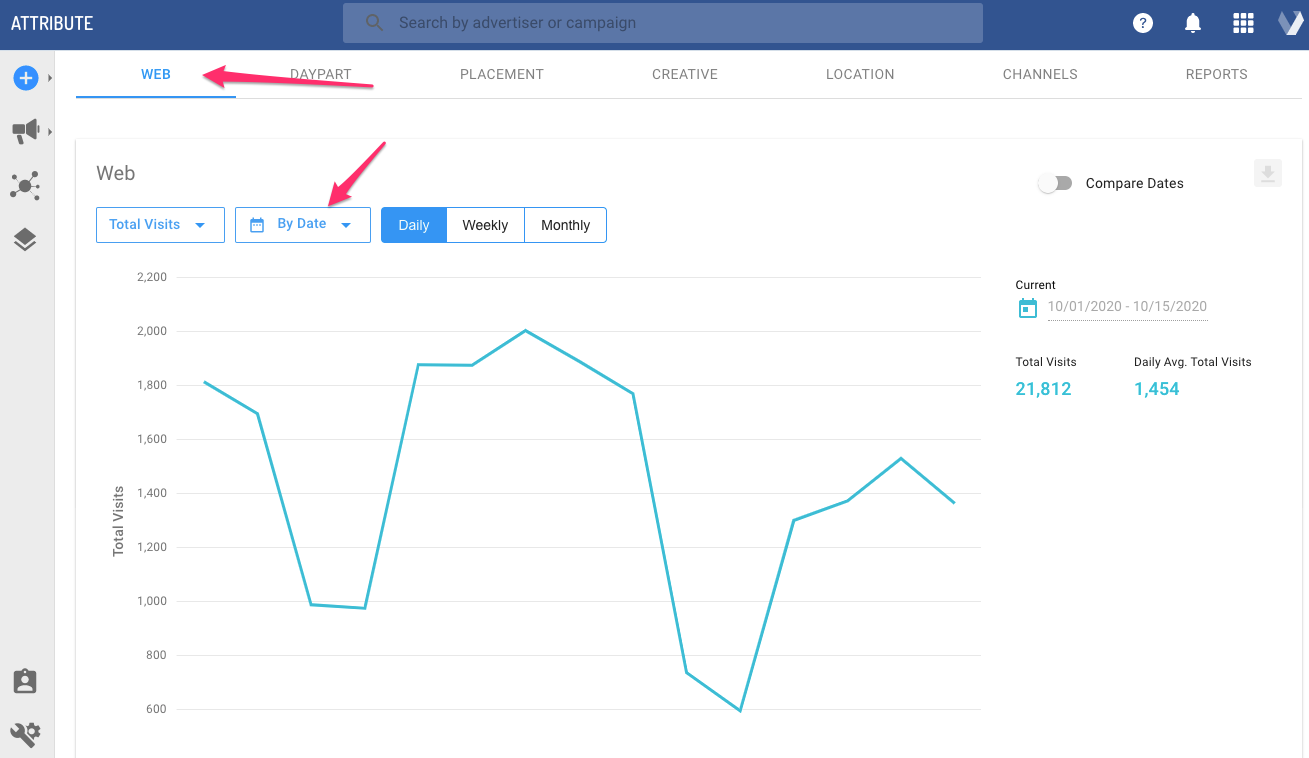The height and width of the screenshot is (758, 1309).
Task: Click the help question mark icon
Action: 1143,23
